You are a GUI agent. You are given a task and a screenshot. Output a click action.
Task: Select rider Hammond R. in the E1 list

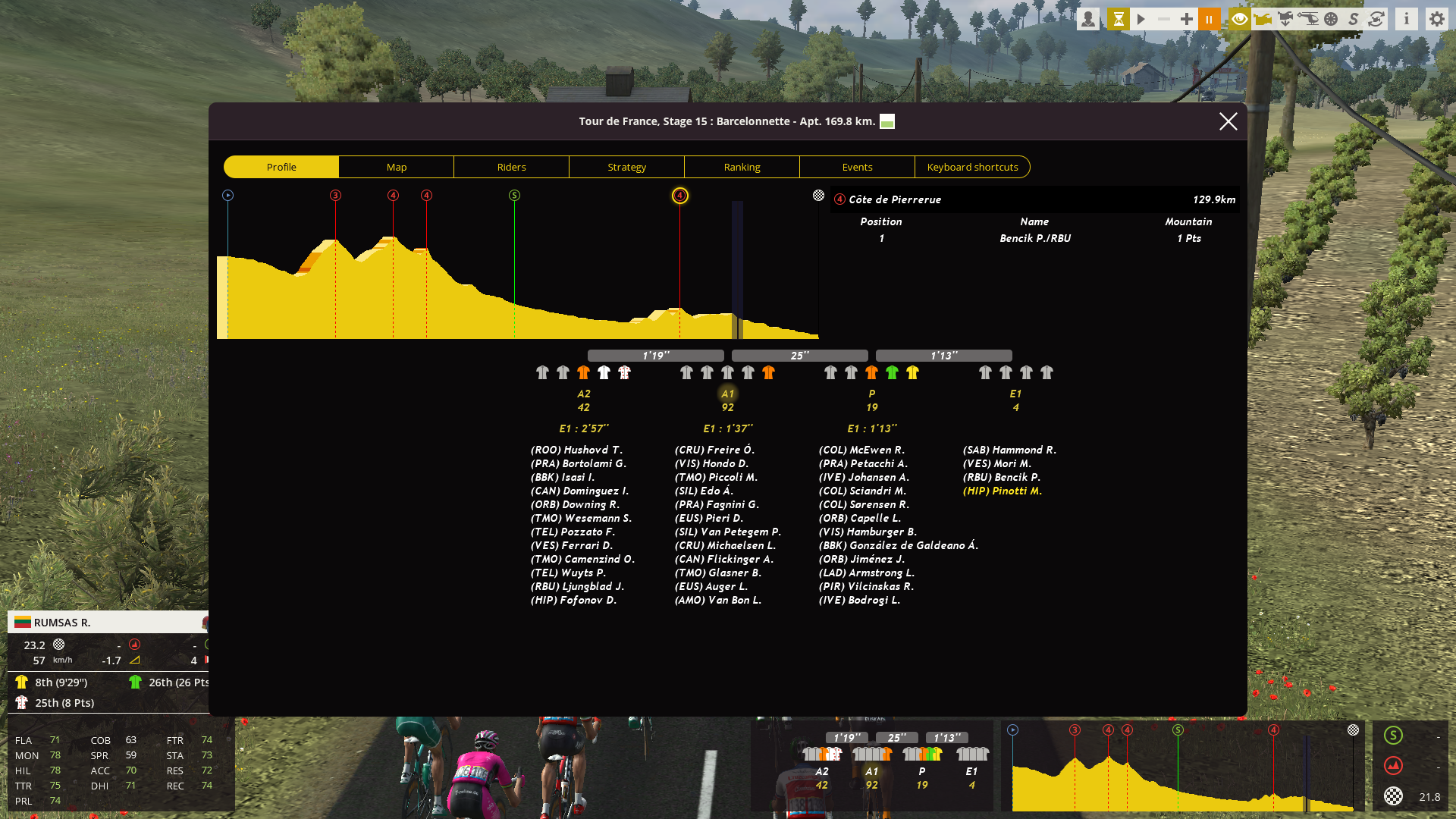(1009, 450)
